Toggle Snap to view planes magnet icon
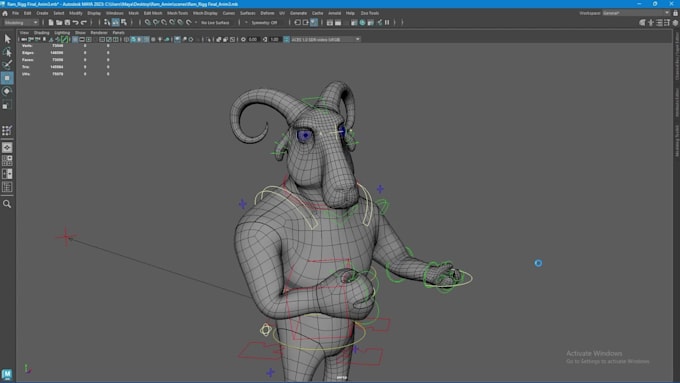The image size is (680, 383). [180, 23]
